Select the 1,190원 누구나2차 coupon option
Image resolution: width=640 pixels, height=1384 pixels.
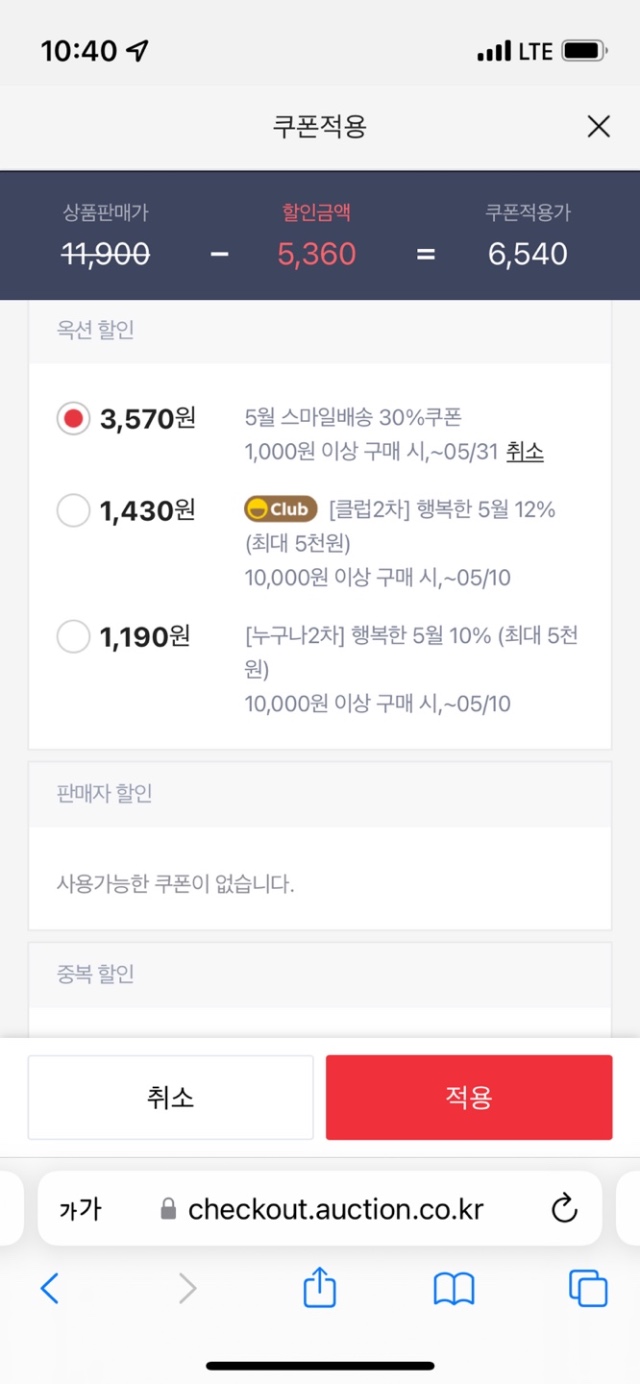coord(73,636)
